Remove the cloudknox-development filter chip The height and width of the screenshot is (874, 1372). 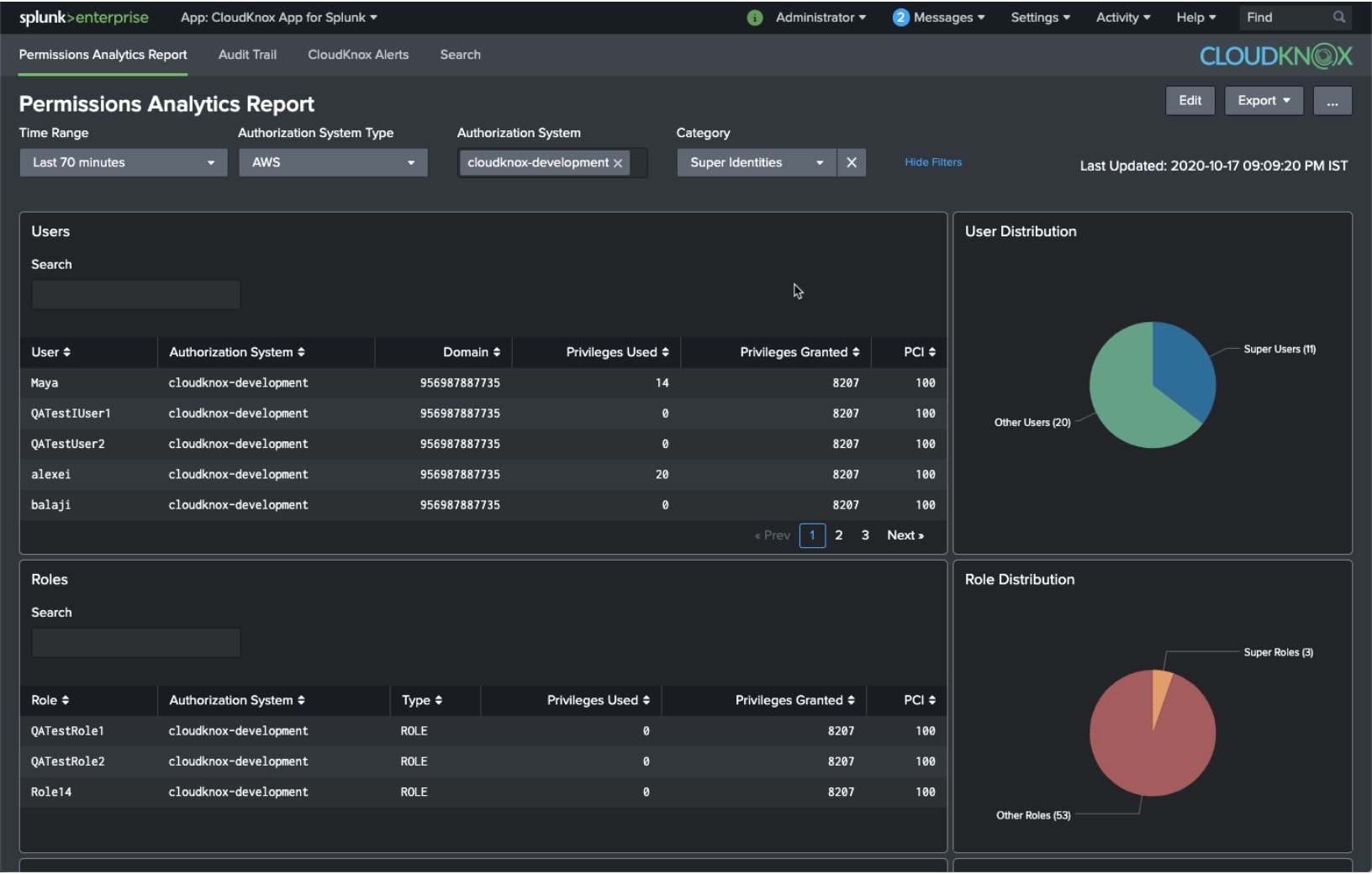[618, 163]
